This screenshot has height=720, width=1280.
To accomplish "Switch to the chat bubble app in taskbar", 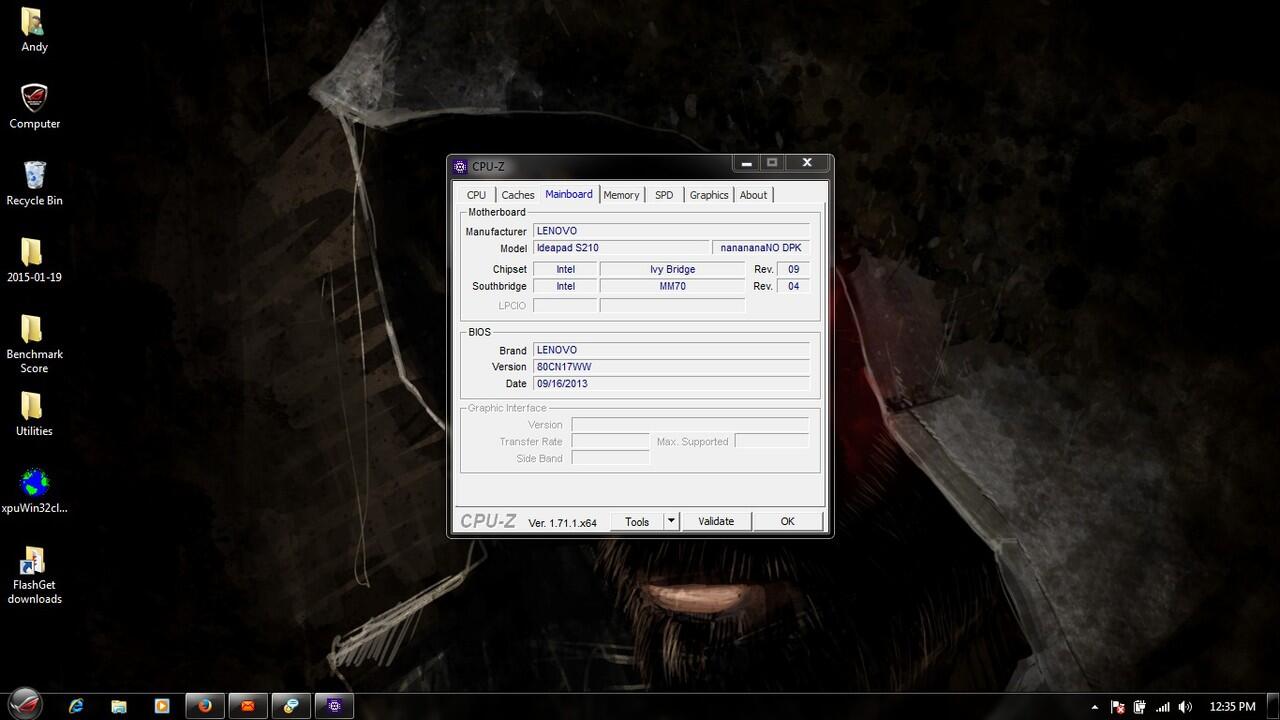I will (x=291, y=706).
